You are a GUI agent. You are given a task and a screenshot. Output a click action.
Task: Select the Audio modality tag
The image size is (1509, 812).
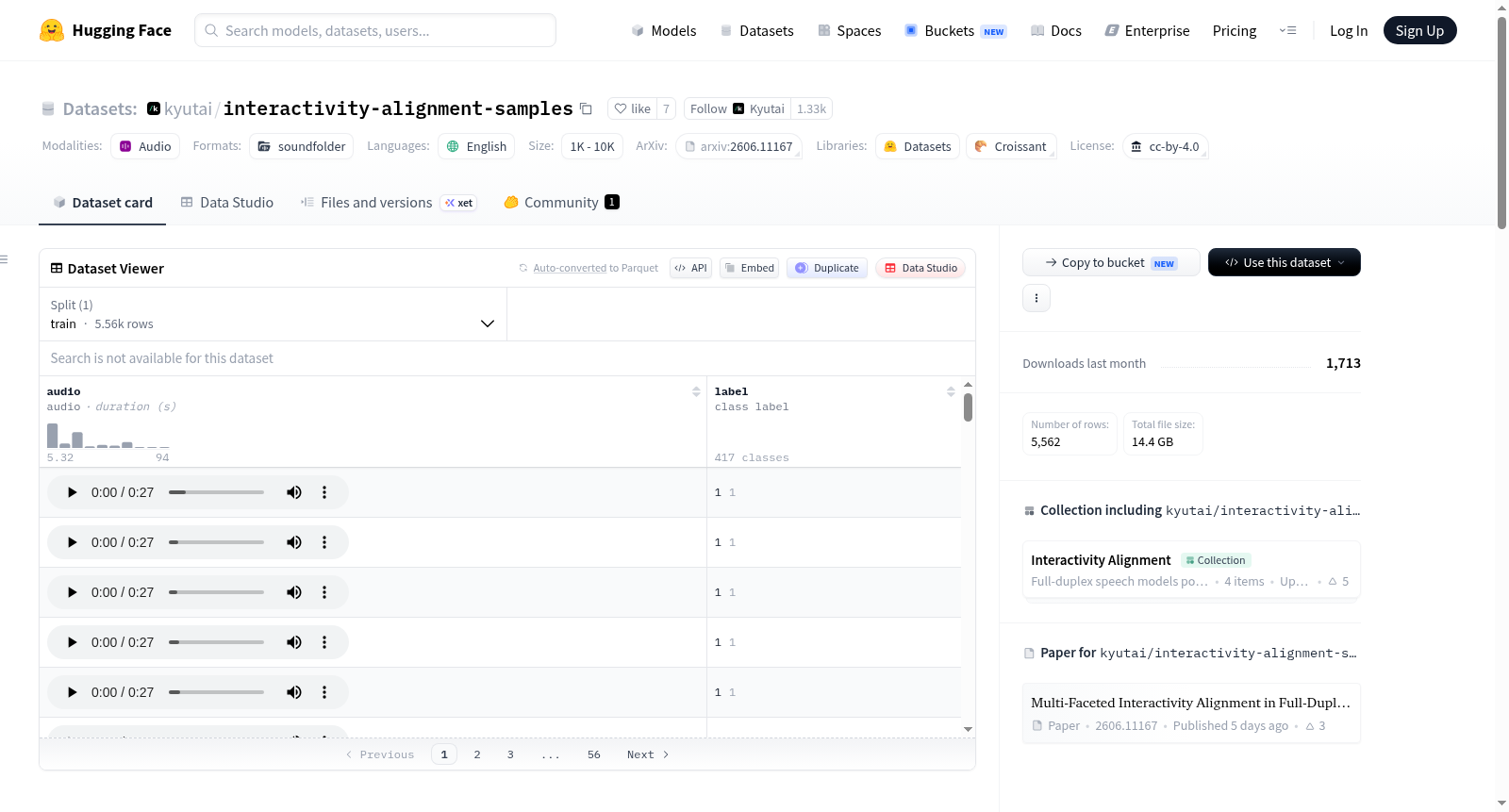click(x=145, y=146)
